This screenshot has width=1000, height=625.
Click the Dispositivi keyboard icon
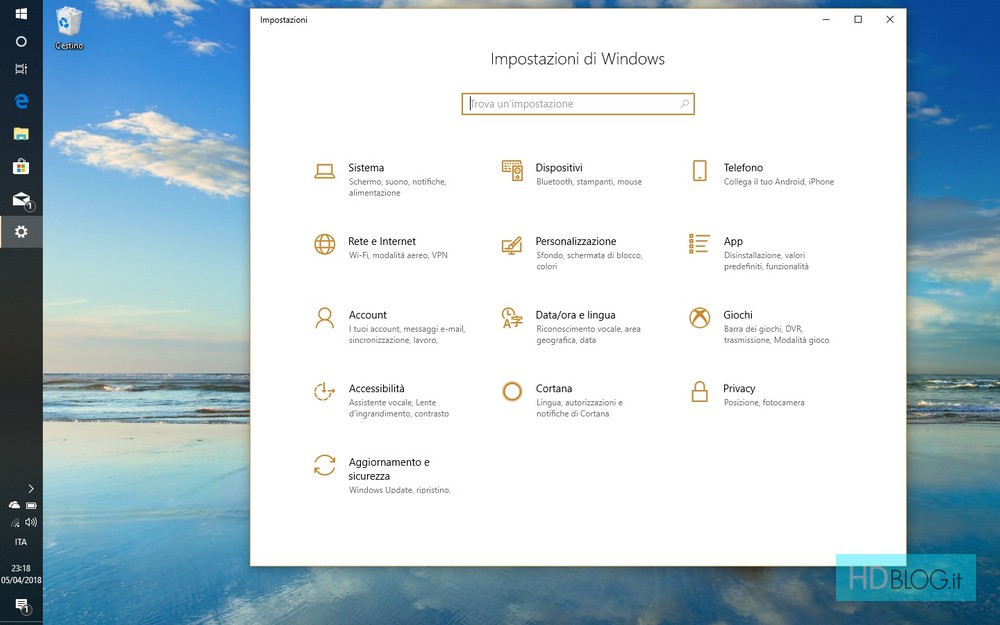512,171
